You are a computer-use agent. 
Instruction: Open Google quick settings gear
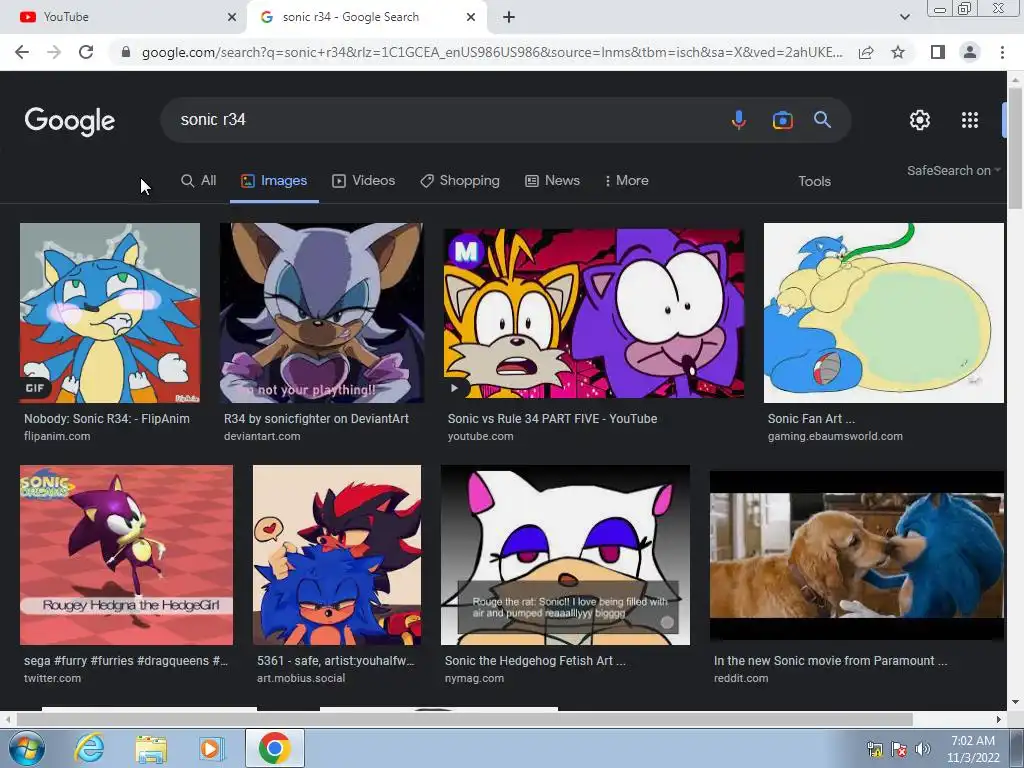[x=920, y=120]
